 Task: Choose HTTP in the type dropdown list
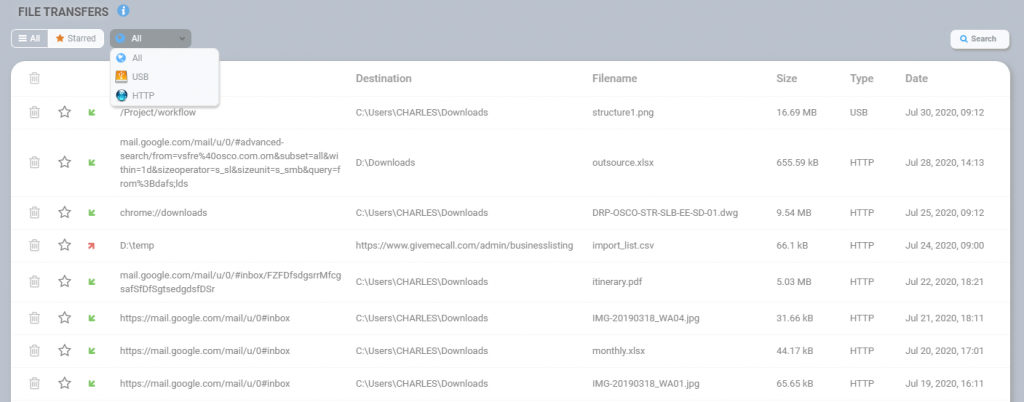click(165, 95)
